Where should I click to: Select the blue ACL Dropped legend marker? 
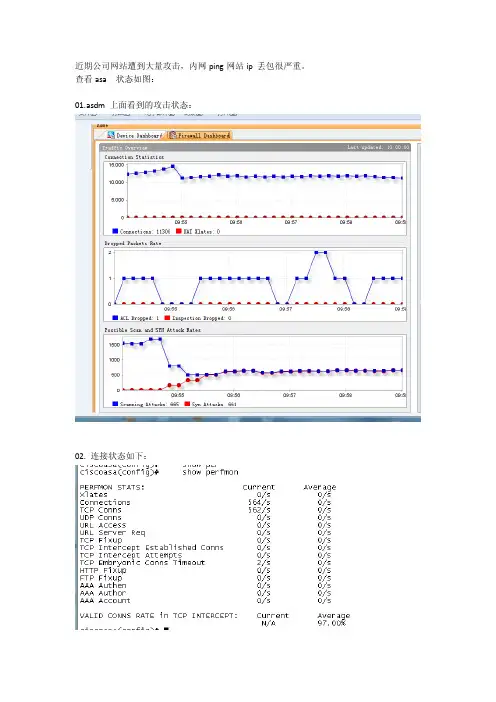(x=115, y=317)
